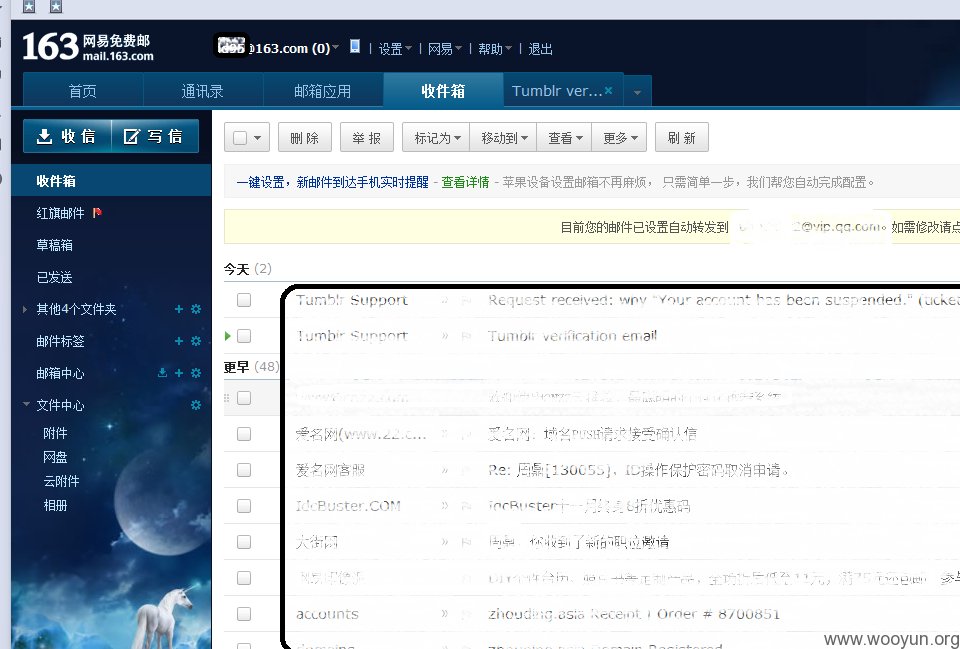The width and height of the screenshot is (960, 649).
Task: Tick the checkbox for accounts receipt mail
Action: (244, 614)
